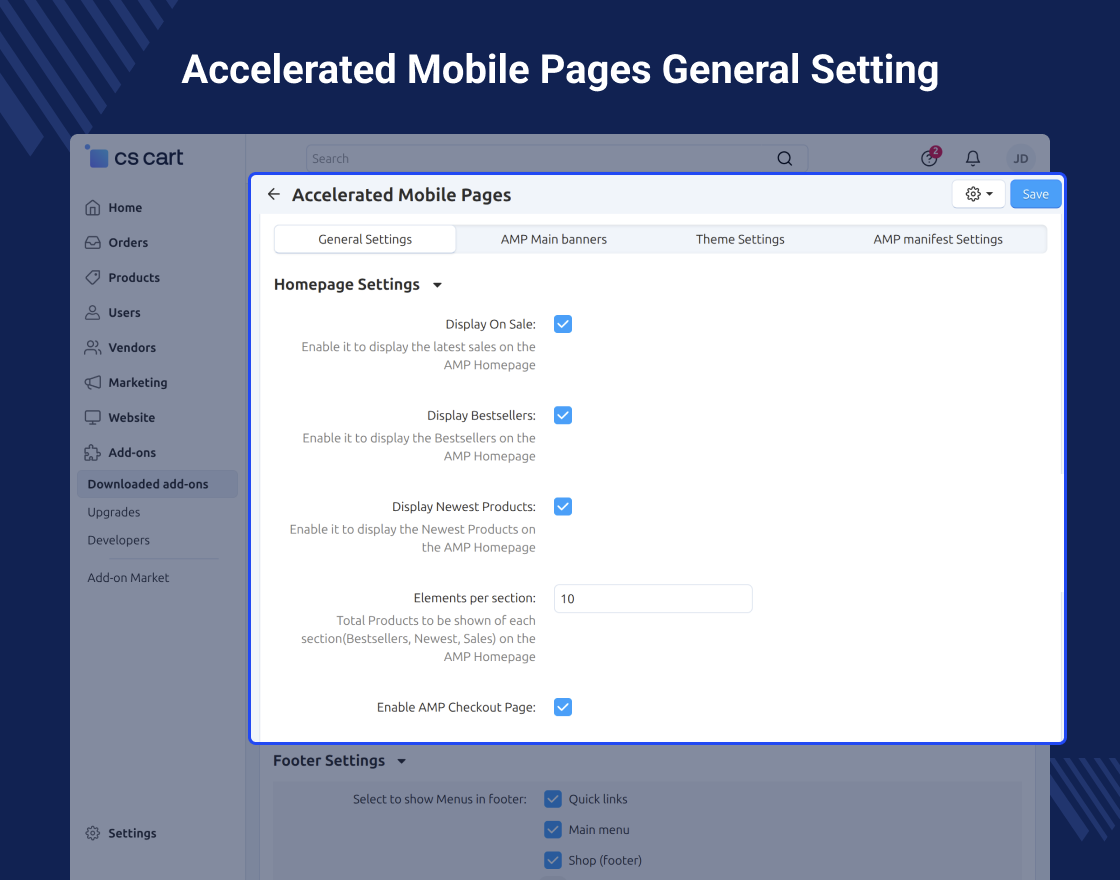The height and width of the screenshot is (880, 1120).
Task: Click the Vendors people icon
Action: point(93,348)
